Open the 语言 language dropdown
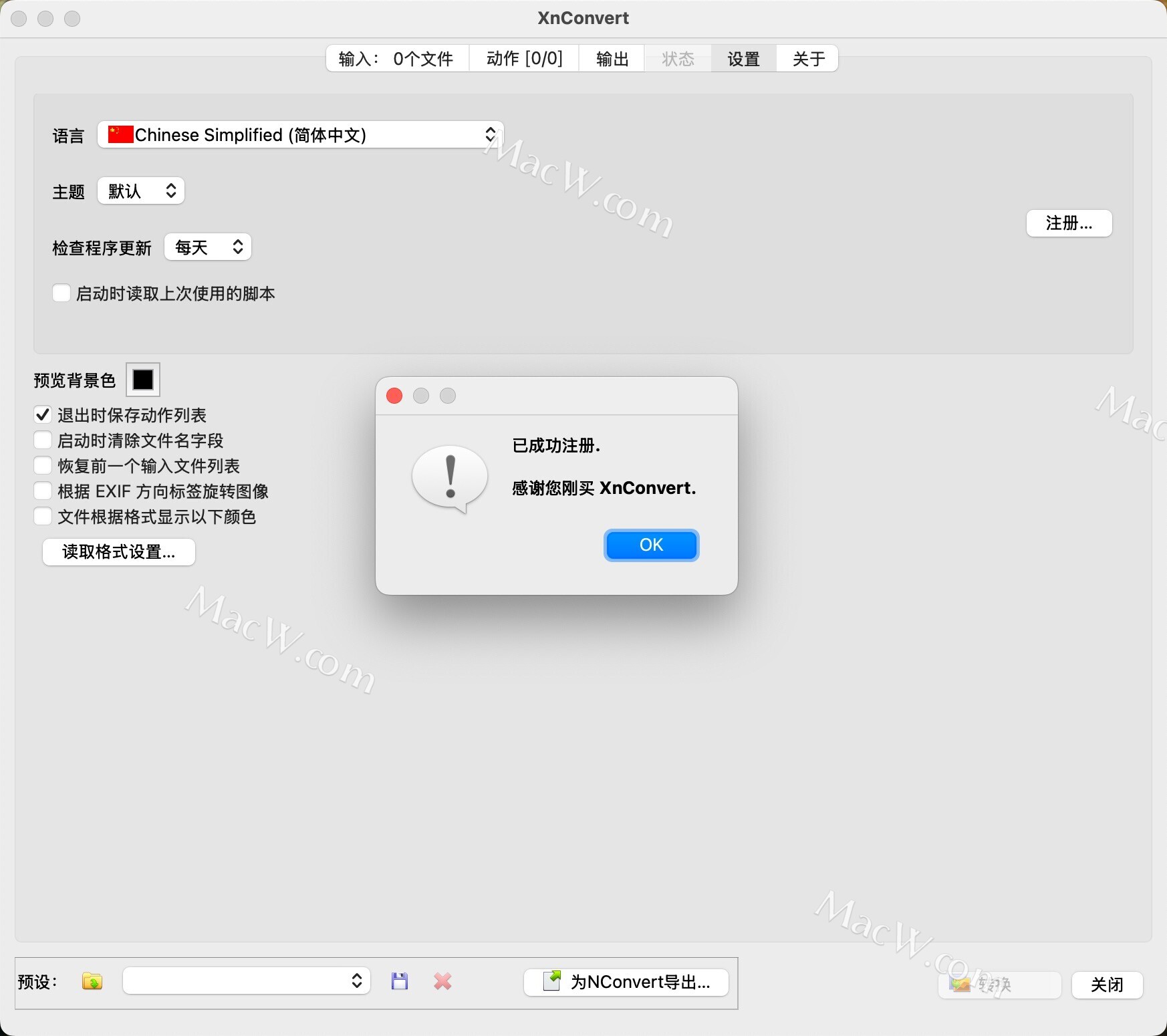 301,134
